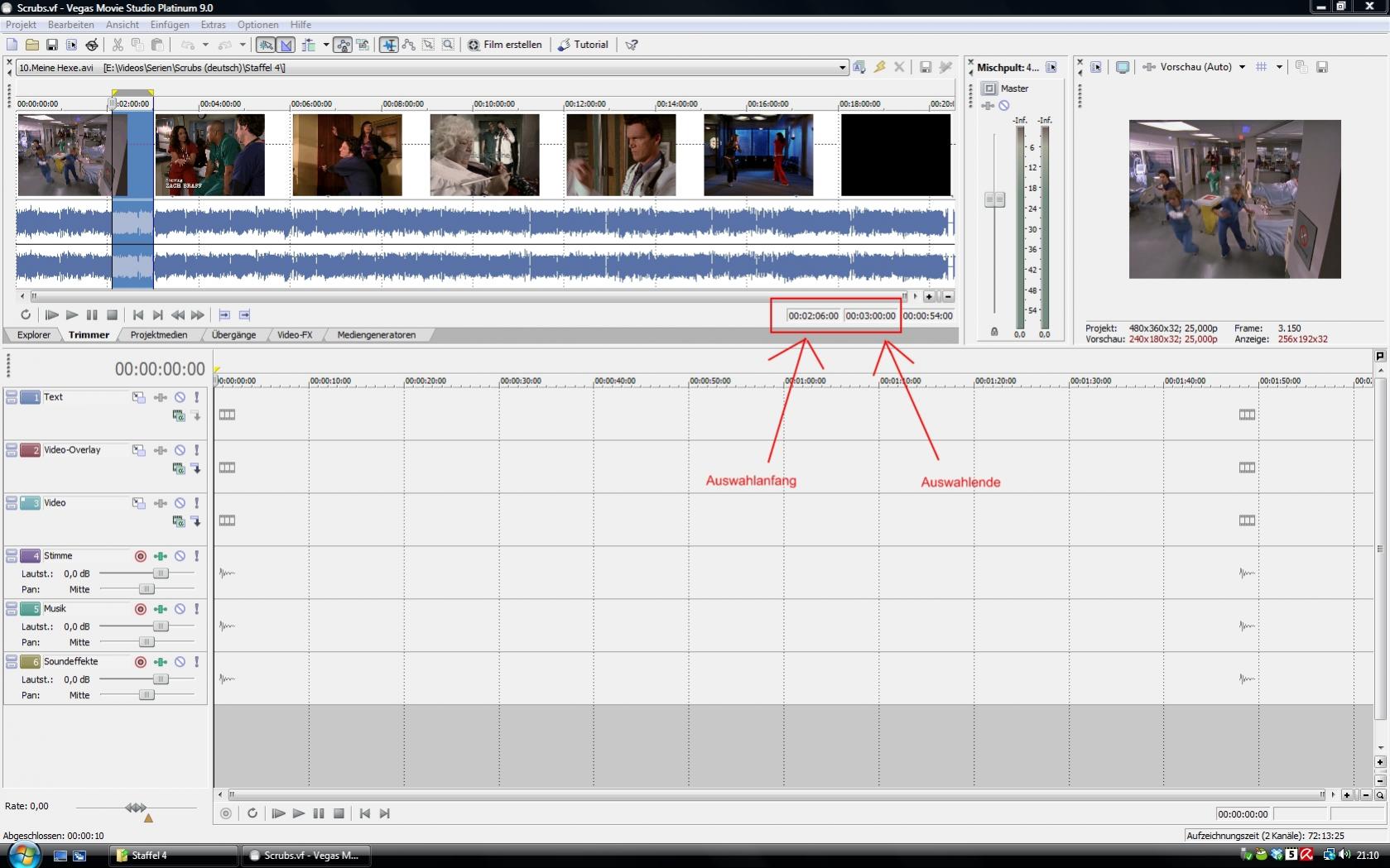The height and width of the screenshot is (868, 1390).
Task: Open a project via folder icon
Action: point(31,45)
